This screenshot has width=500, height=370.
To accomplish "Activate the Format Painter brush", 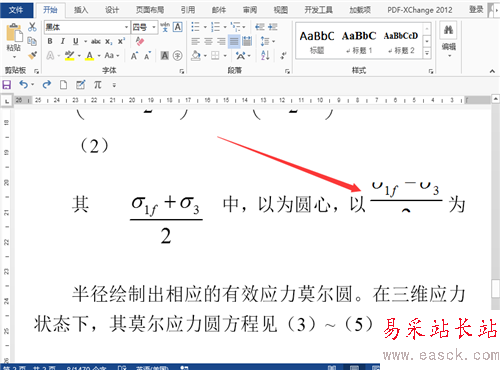I will [32, 55].
